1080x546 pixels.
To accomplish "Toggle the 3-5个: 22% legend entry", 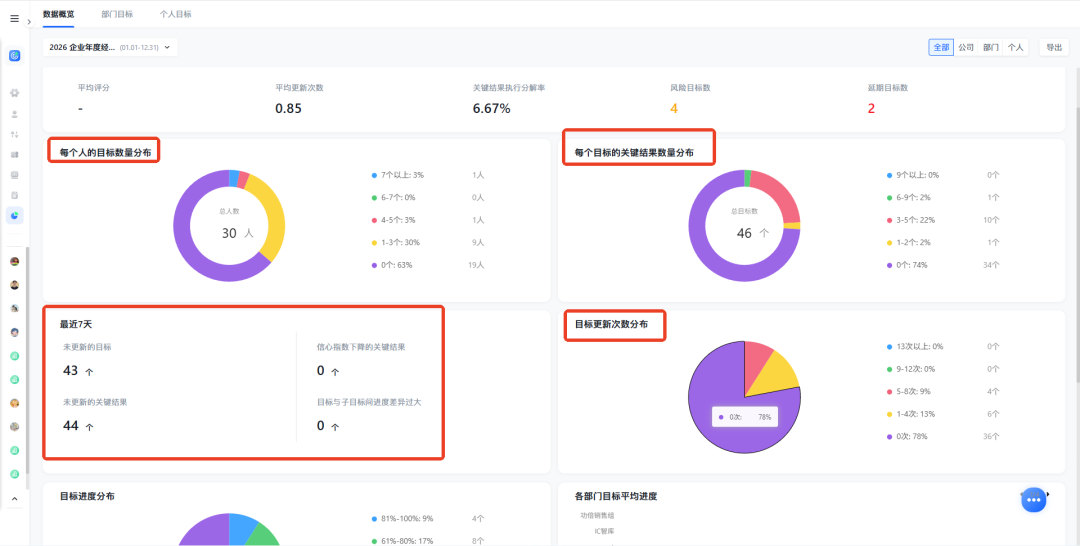I will [911, 220].
